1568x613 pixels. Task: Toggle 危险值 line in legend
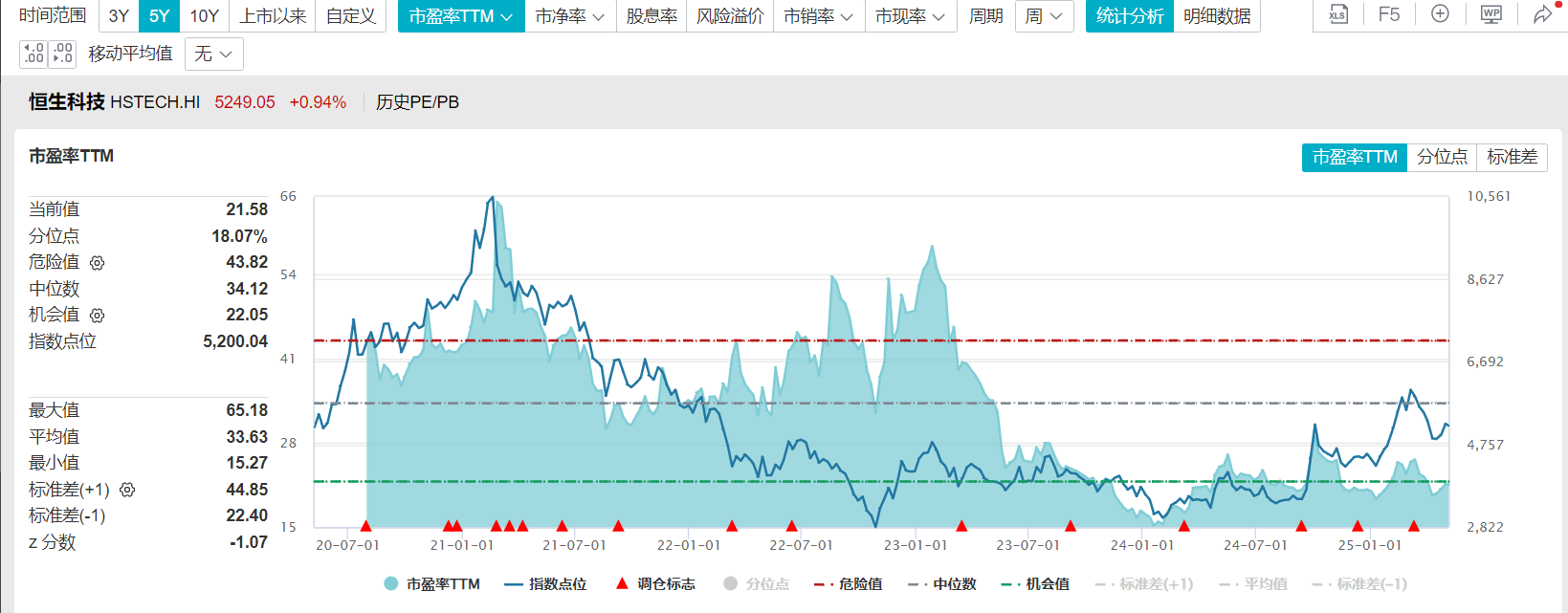point(848,583)
